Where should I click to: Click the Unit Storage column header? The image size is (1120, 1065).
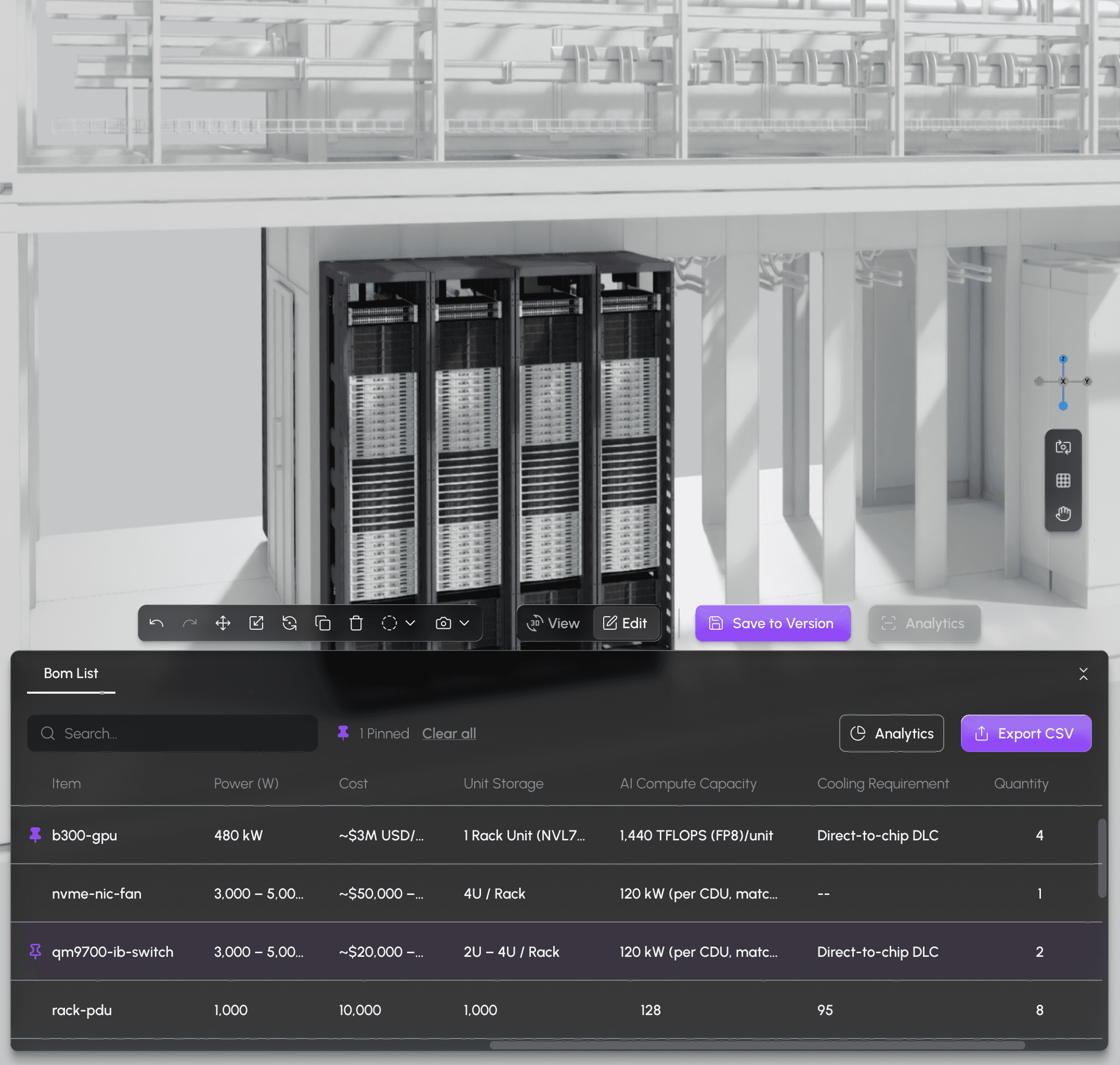click(503, 784)
